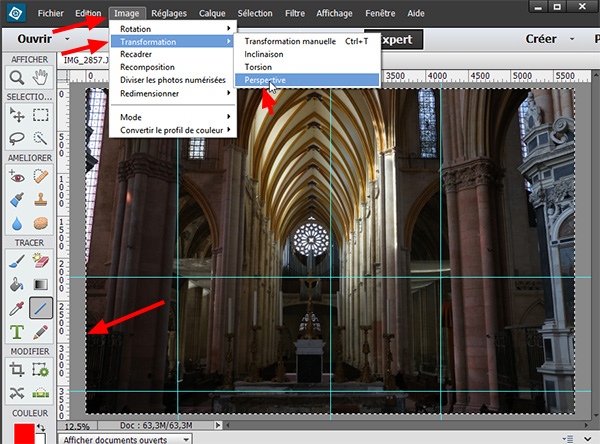
Task: Select the Move tool
Action: 17,114
